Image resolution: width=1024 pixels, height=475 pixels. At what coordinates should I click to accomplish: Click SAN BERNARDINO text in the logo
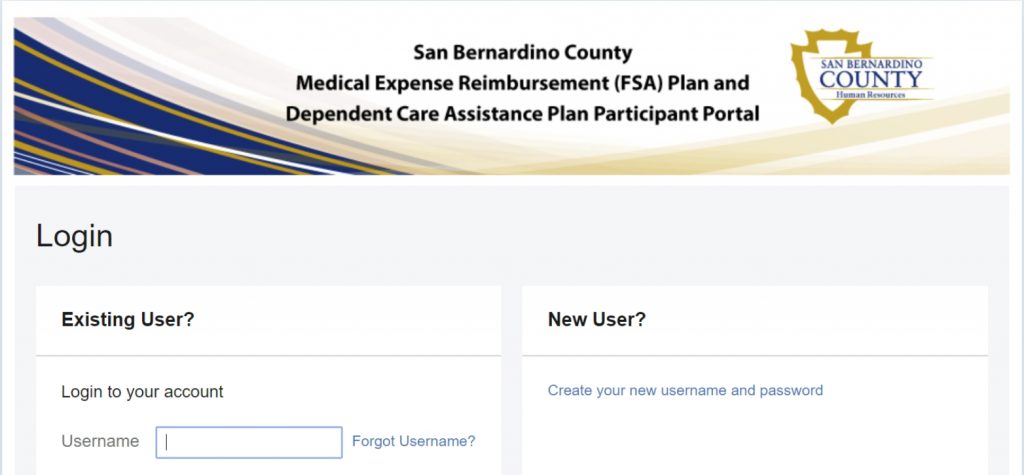pos(871,64)
